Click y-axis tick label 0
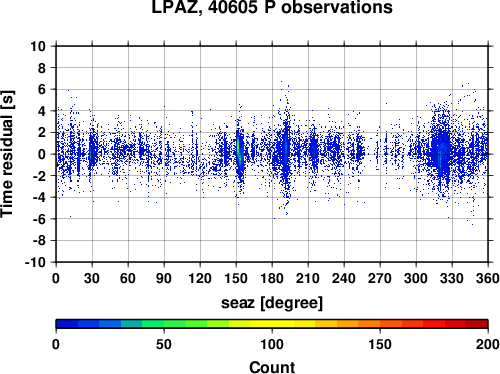Screen dimensions: 500x374 coord(42,154)
